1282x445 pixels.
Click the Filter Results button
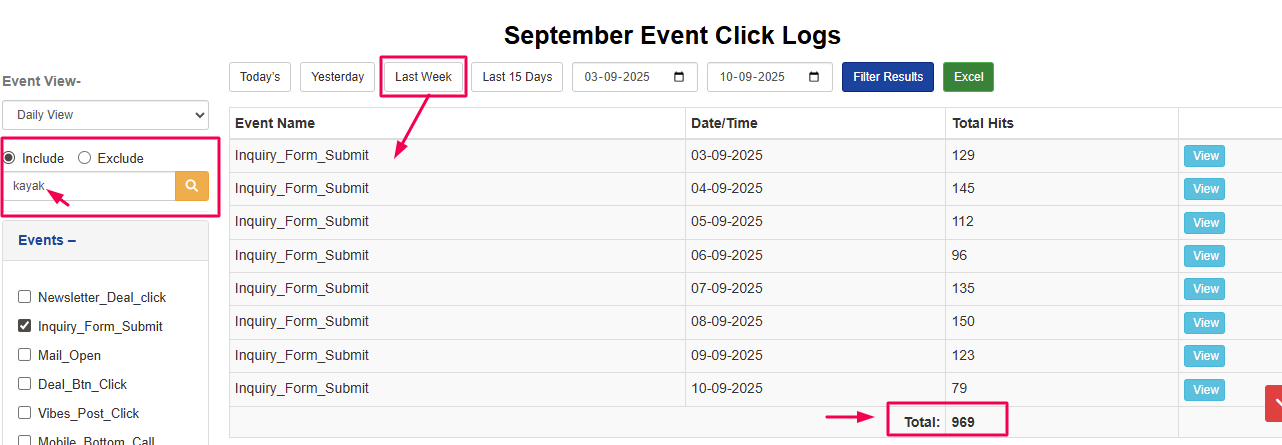click(888, 77)
